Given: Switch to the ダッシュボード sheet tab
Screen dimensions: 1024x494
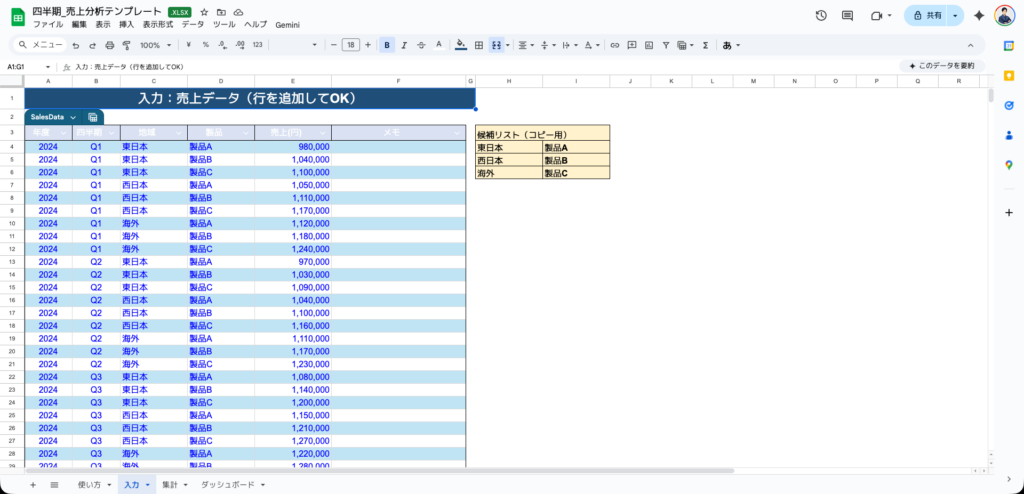Looking at the screenshot, I should coord(232,484).
